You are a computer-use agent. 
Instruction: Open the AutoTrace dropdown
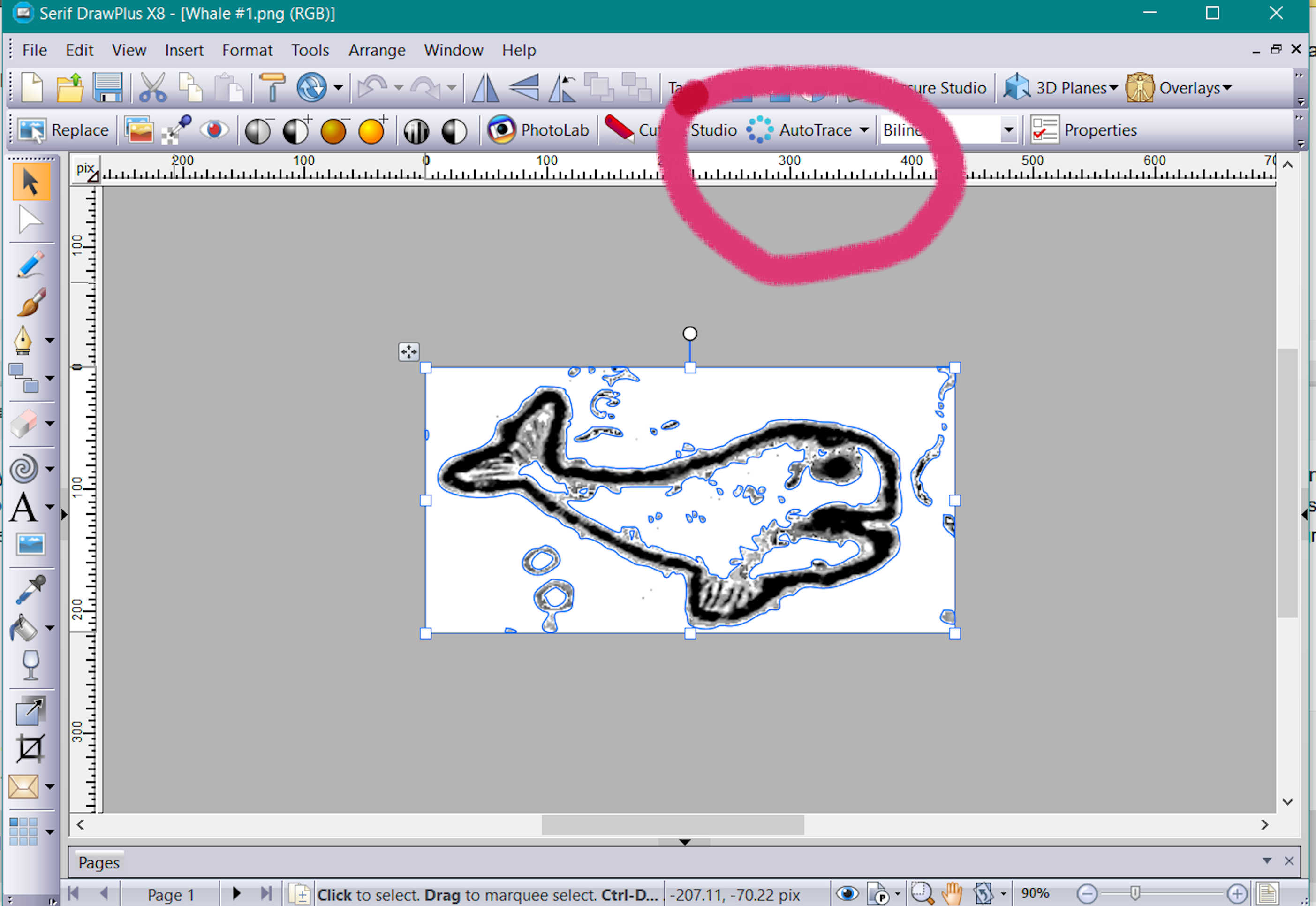[x=865, y=129]
